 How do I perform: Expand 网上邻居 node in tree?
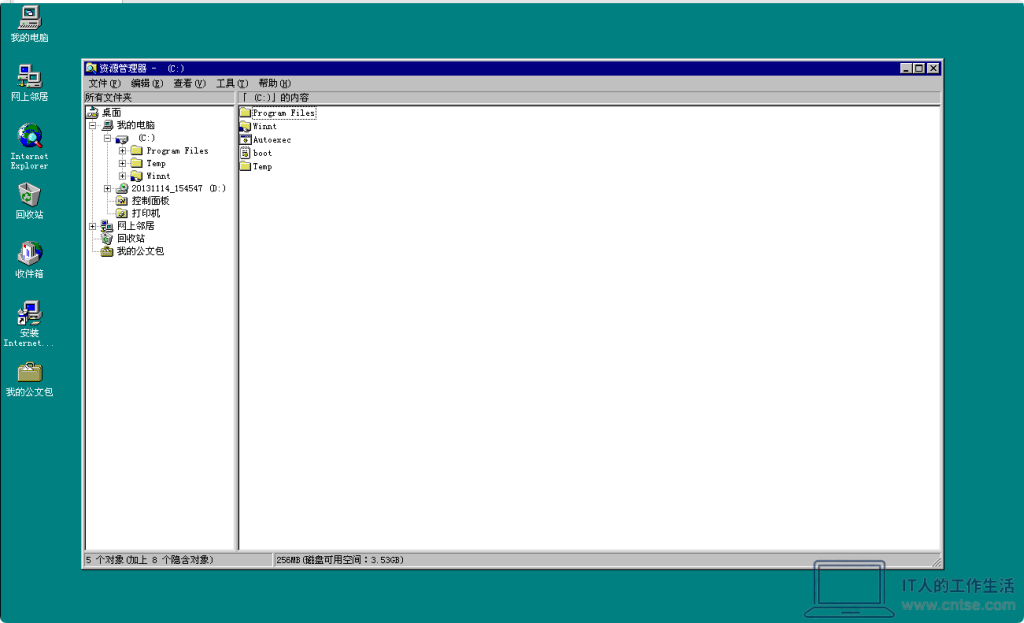tap(93, 226)
